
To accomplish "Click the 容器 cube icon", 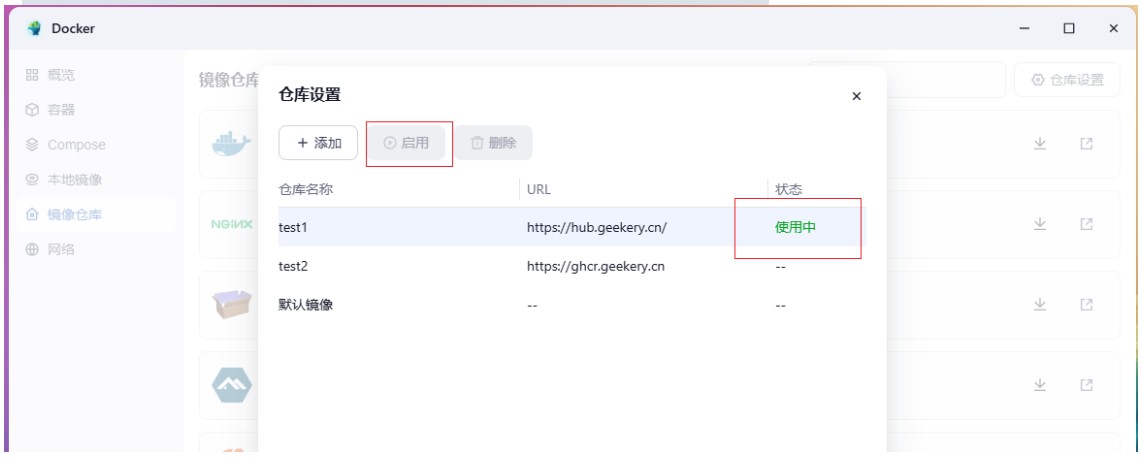I will click(x=31, y=110).
